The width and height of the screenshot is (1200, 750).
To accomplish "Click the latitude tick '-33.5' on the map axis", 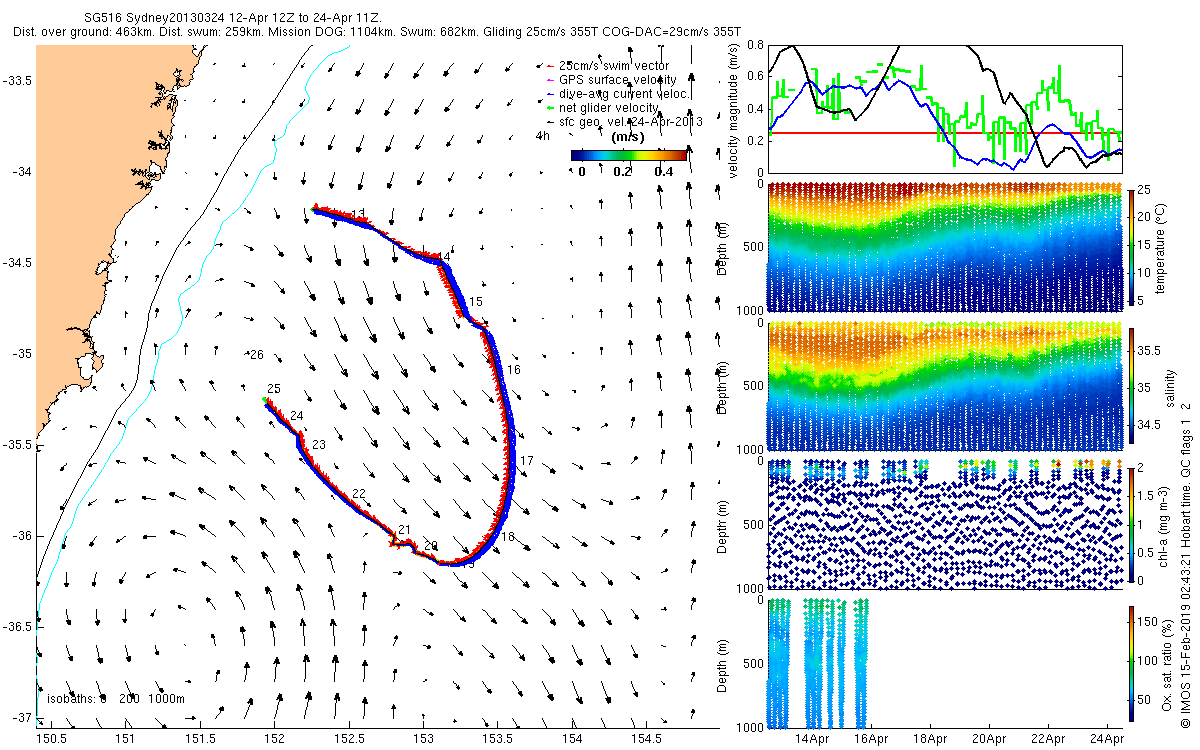I will coord(16,81).
